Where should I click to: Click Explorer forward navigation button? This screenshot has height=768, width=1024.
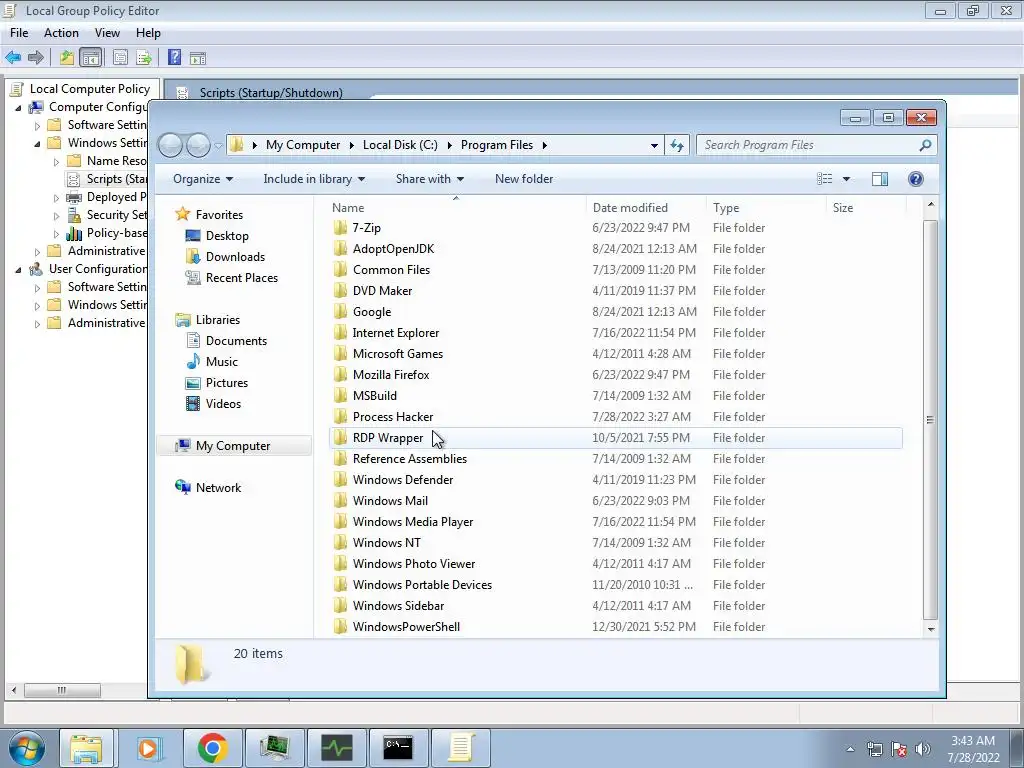click(x=198, y=145)
